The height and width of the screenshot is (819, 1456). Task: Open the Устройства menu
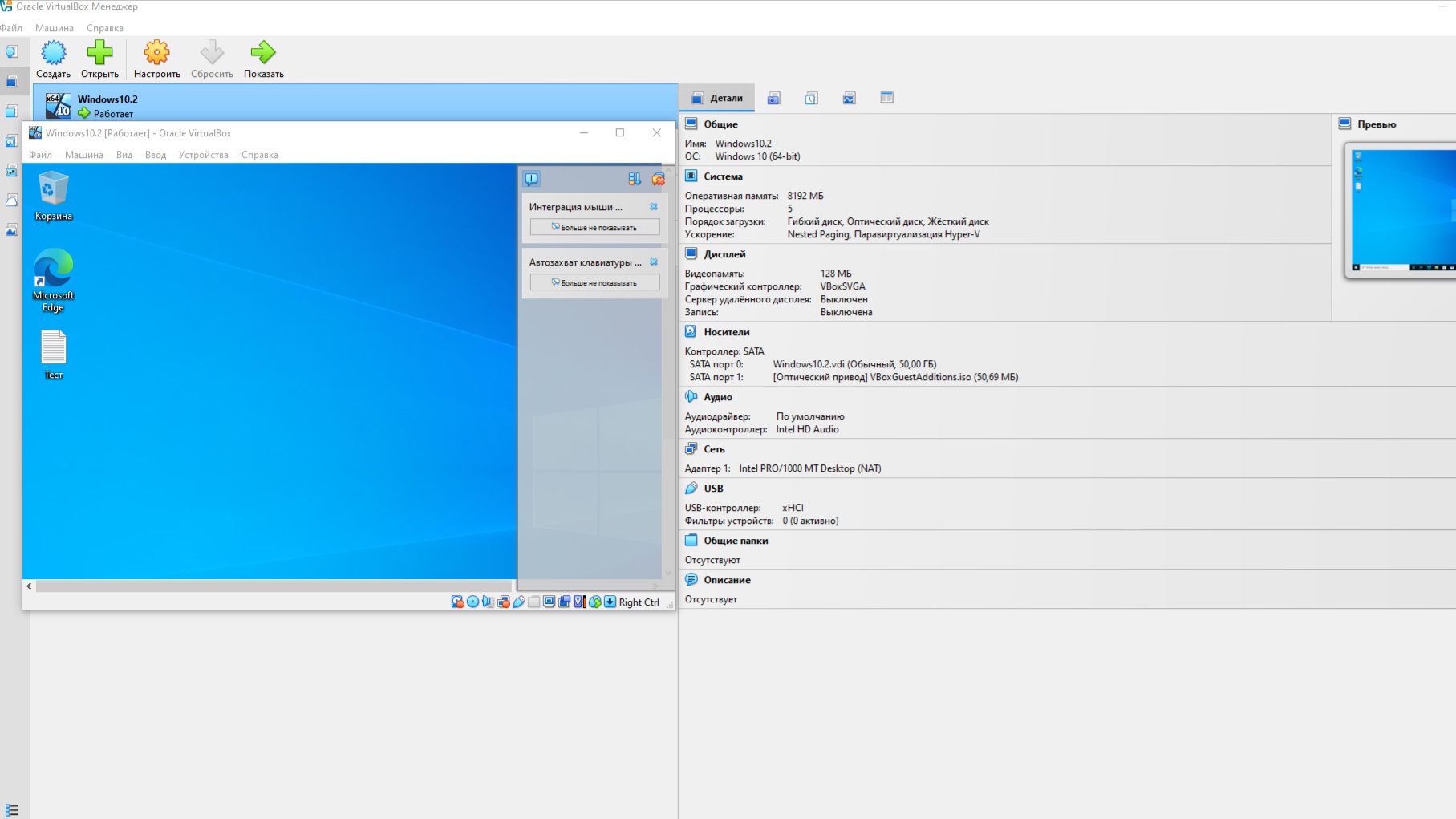pyautogui.click(x=204, y=155)
